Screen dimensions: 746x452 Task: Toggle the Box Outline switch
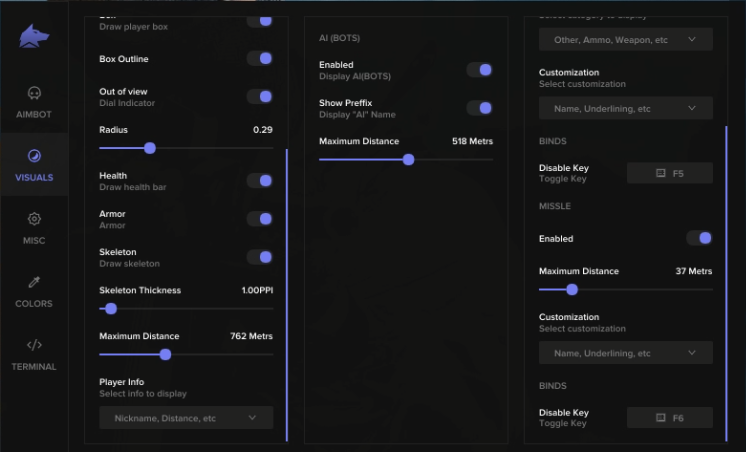click(x=259, y=59)
